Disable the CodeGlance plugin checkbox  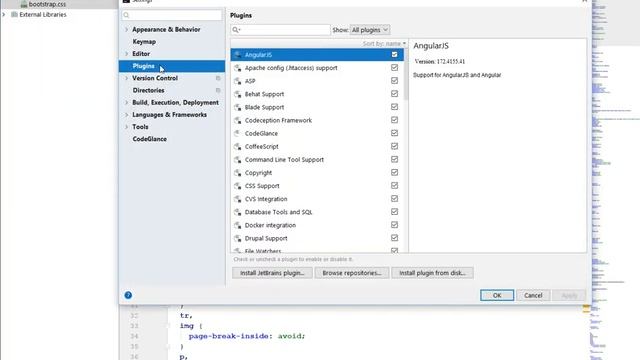[x=394, y=133]
